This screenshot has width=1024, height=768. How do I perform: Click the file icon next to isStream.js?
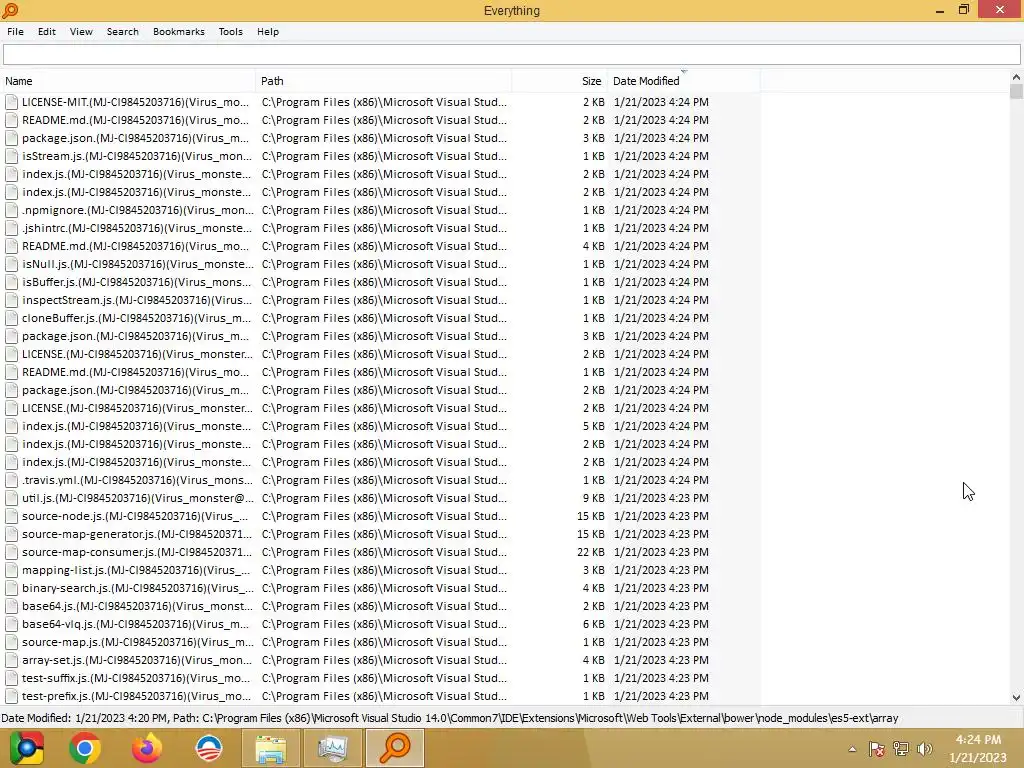point(11,156)
